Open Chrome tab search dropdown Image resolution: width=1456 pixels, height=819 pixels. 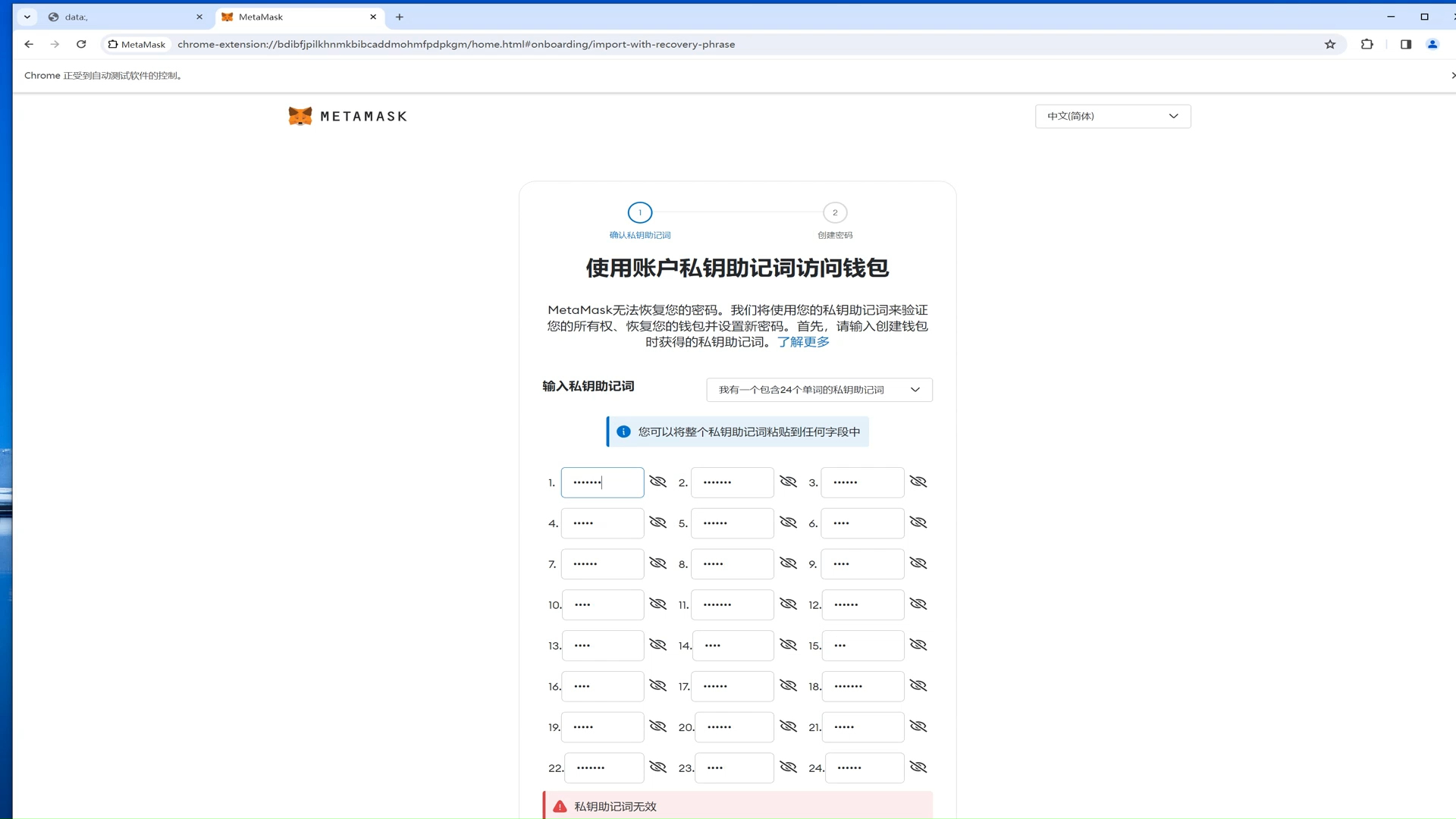[x=27, y=17]
